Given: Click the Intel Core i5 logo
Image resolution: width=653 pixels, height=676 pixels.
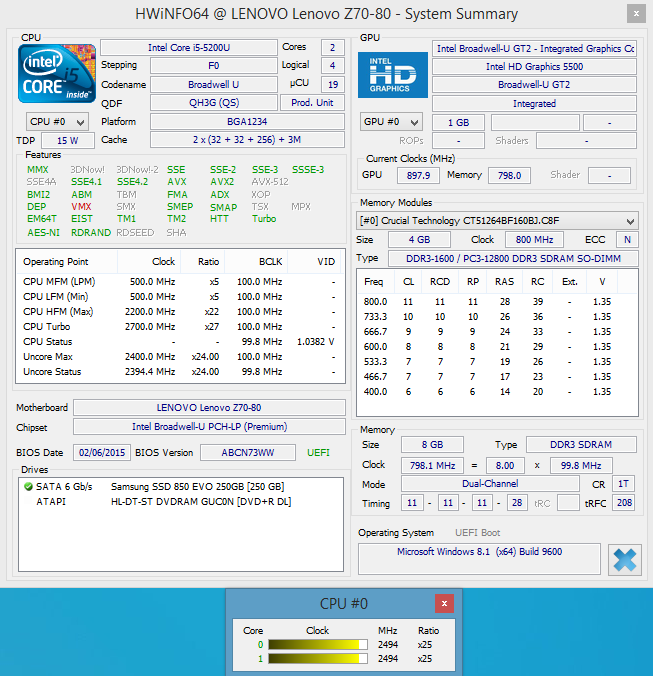Looking at the screenshot, I should click(x=56, y=74).
